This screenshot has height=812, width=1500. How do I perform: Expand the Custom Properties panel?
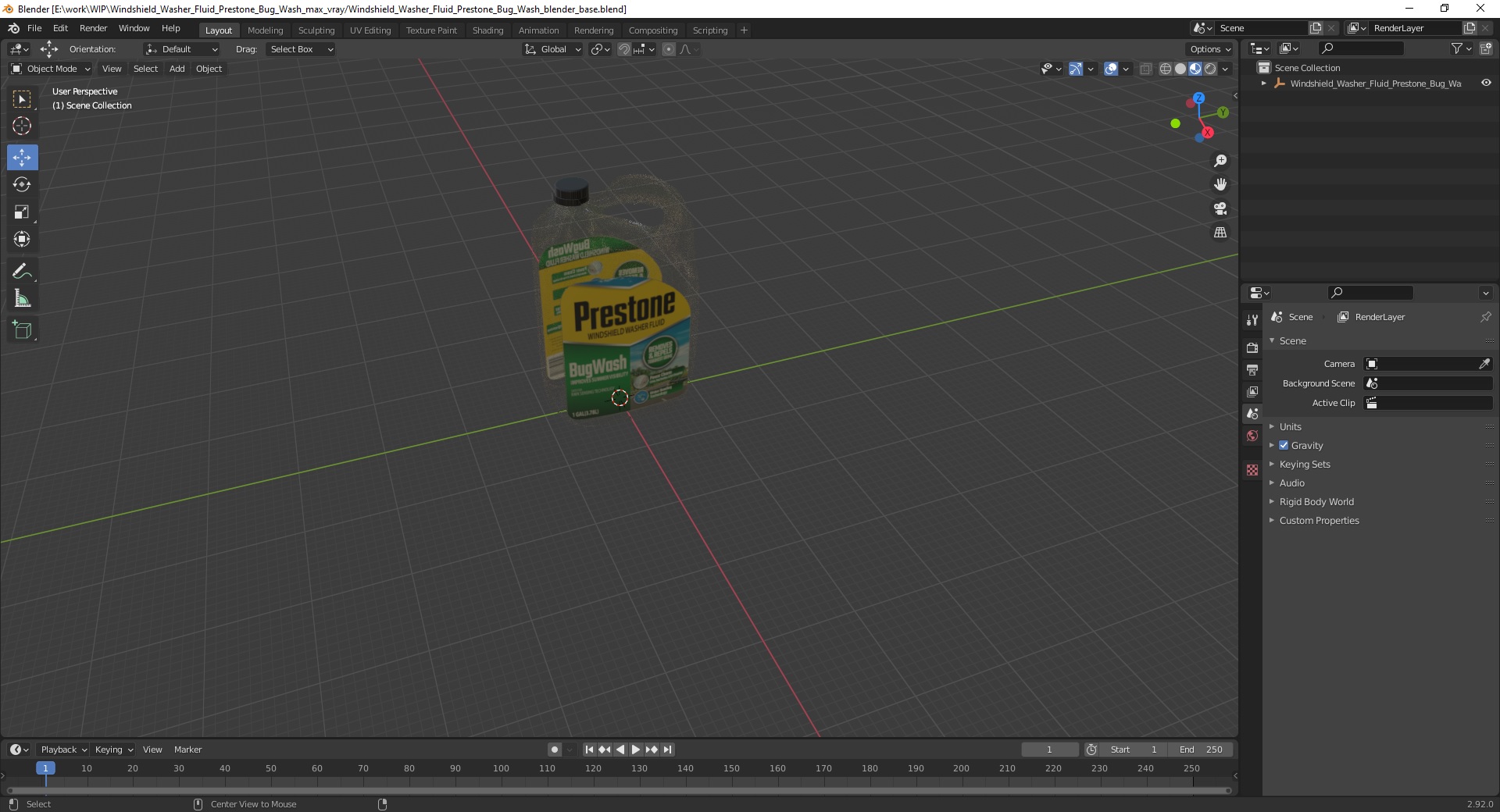click(1319, 520)
